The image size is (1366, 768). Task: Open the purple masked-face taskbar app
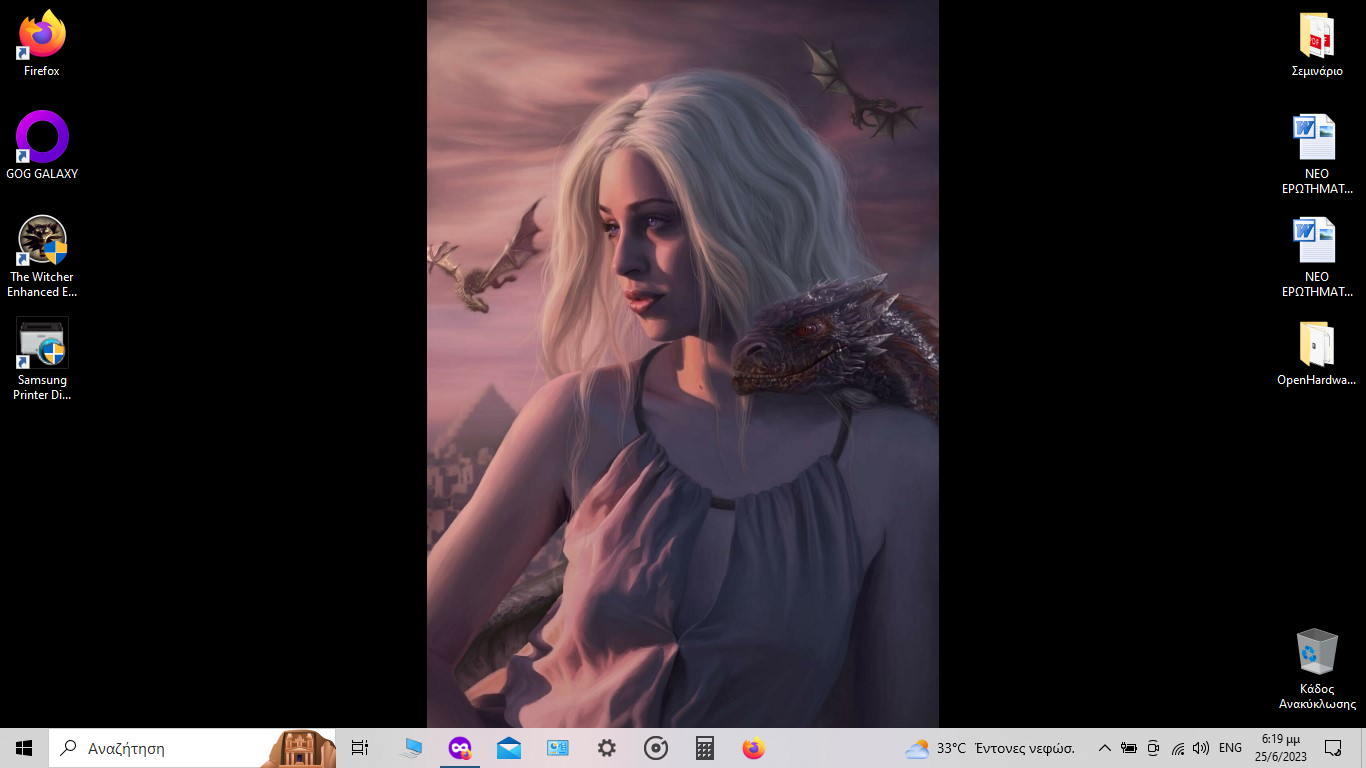pyautogui.click(x=460, y=748)
